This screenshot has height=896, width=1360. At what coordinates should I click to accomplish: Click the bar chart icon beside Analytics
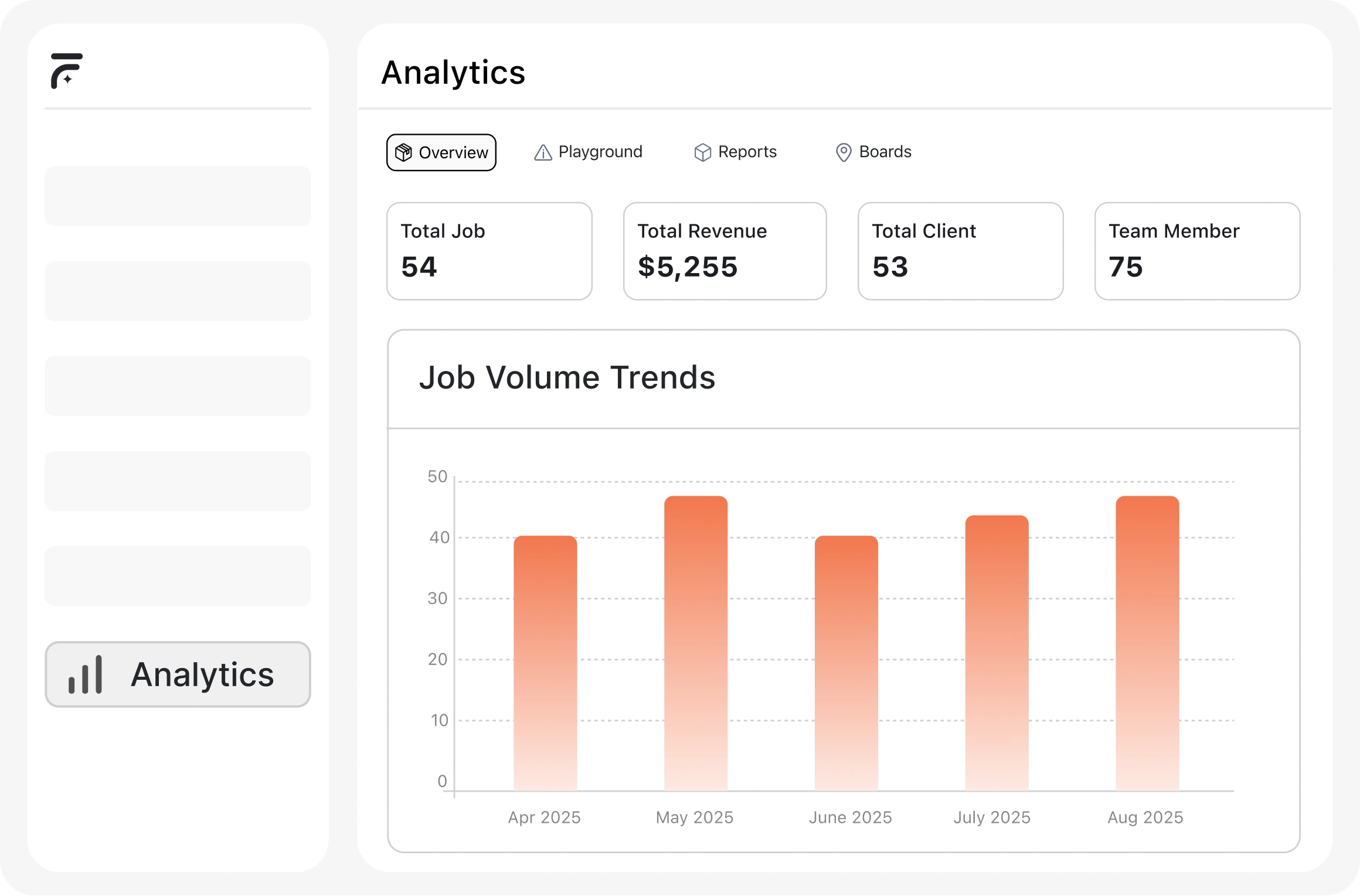86,674
